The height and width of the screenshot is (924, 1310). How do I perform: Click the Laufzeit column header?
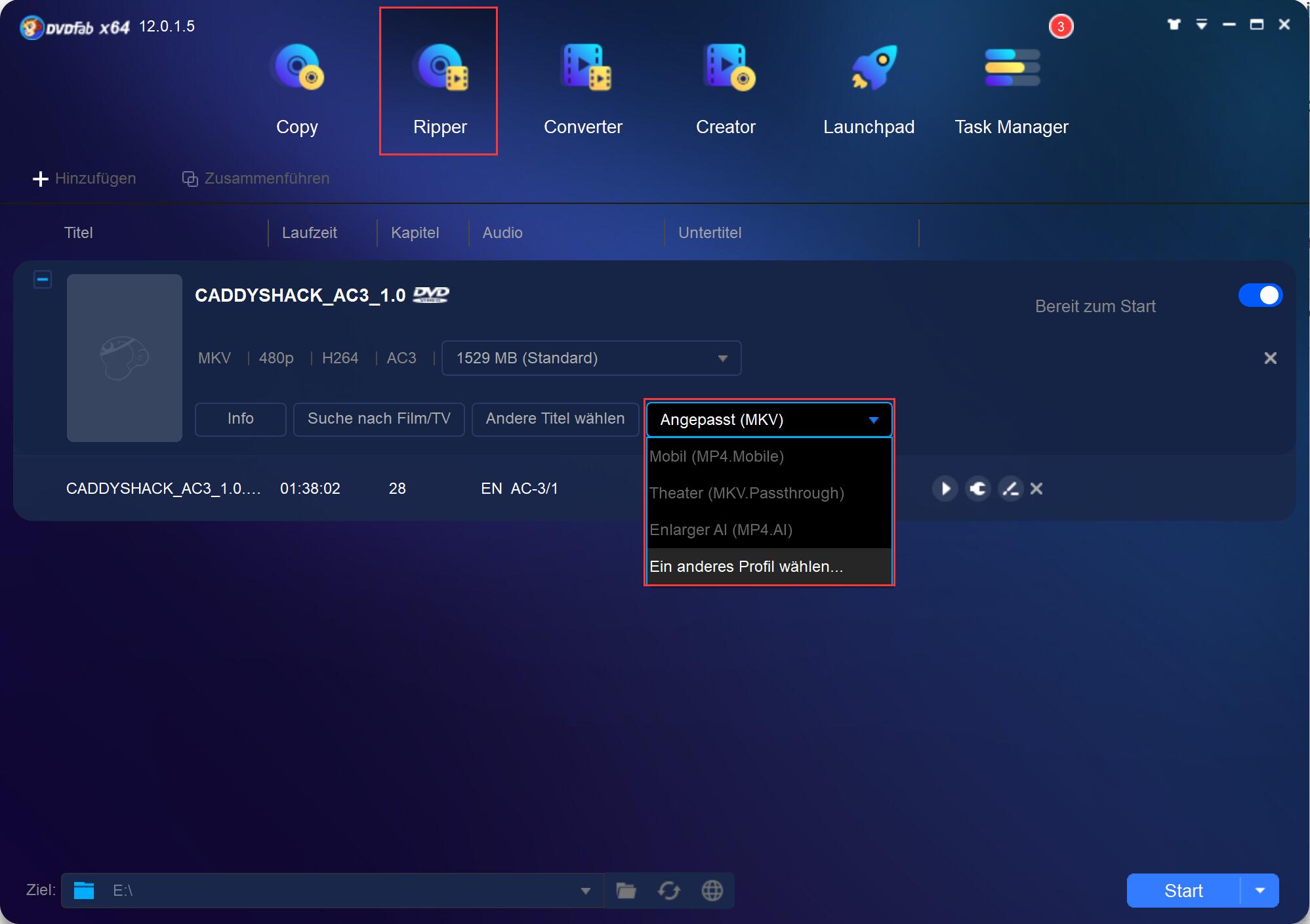[x=310, y=233]
